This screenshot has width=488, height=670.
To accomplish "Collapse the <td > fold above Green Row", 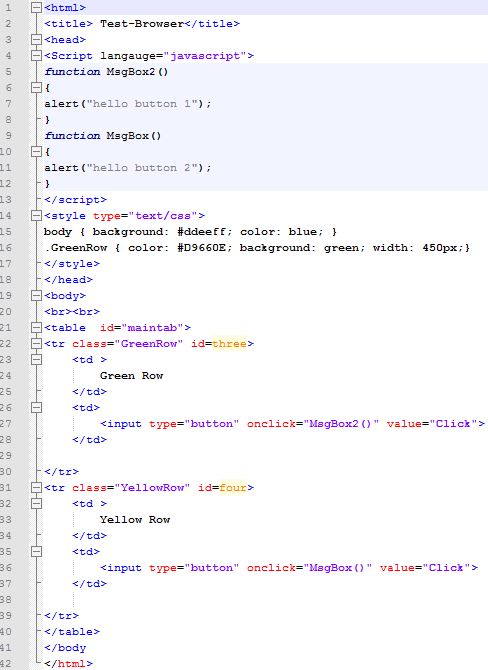I will [x=37, y=360].
